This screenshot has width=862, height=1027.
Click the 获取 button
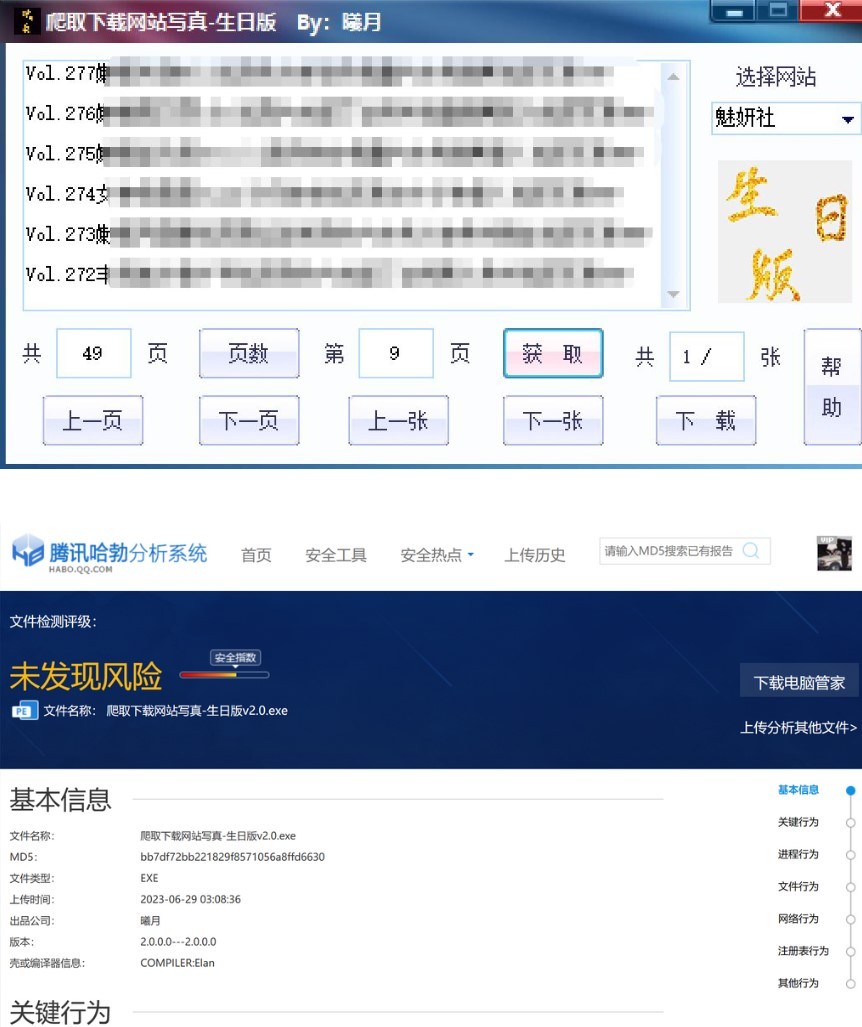coord(553,354)
